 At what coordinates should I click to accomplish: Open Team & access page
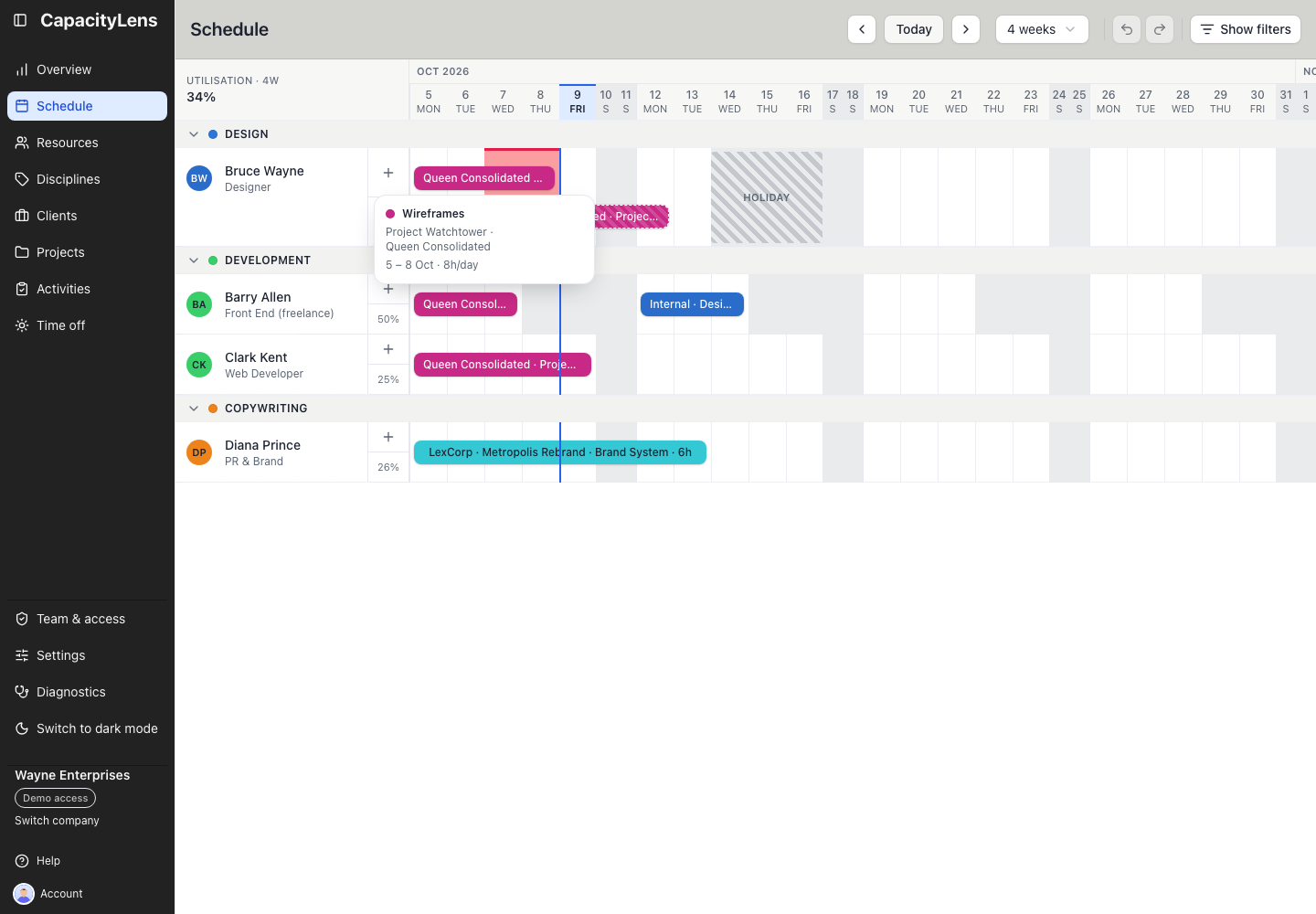pos(87,619)
